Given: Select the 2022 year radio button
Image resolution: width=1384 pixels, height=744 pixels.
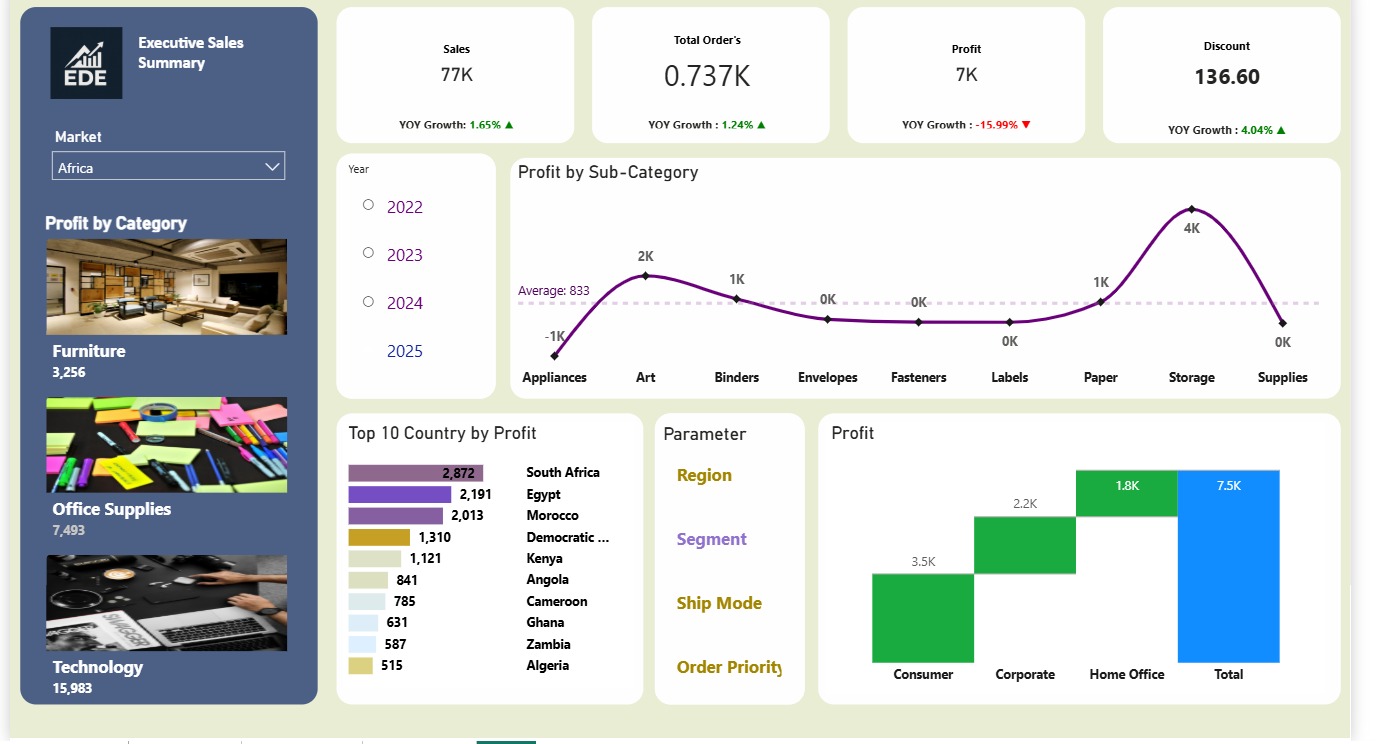Looking at the screenshot, I should [x=368, y=205].
